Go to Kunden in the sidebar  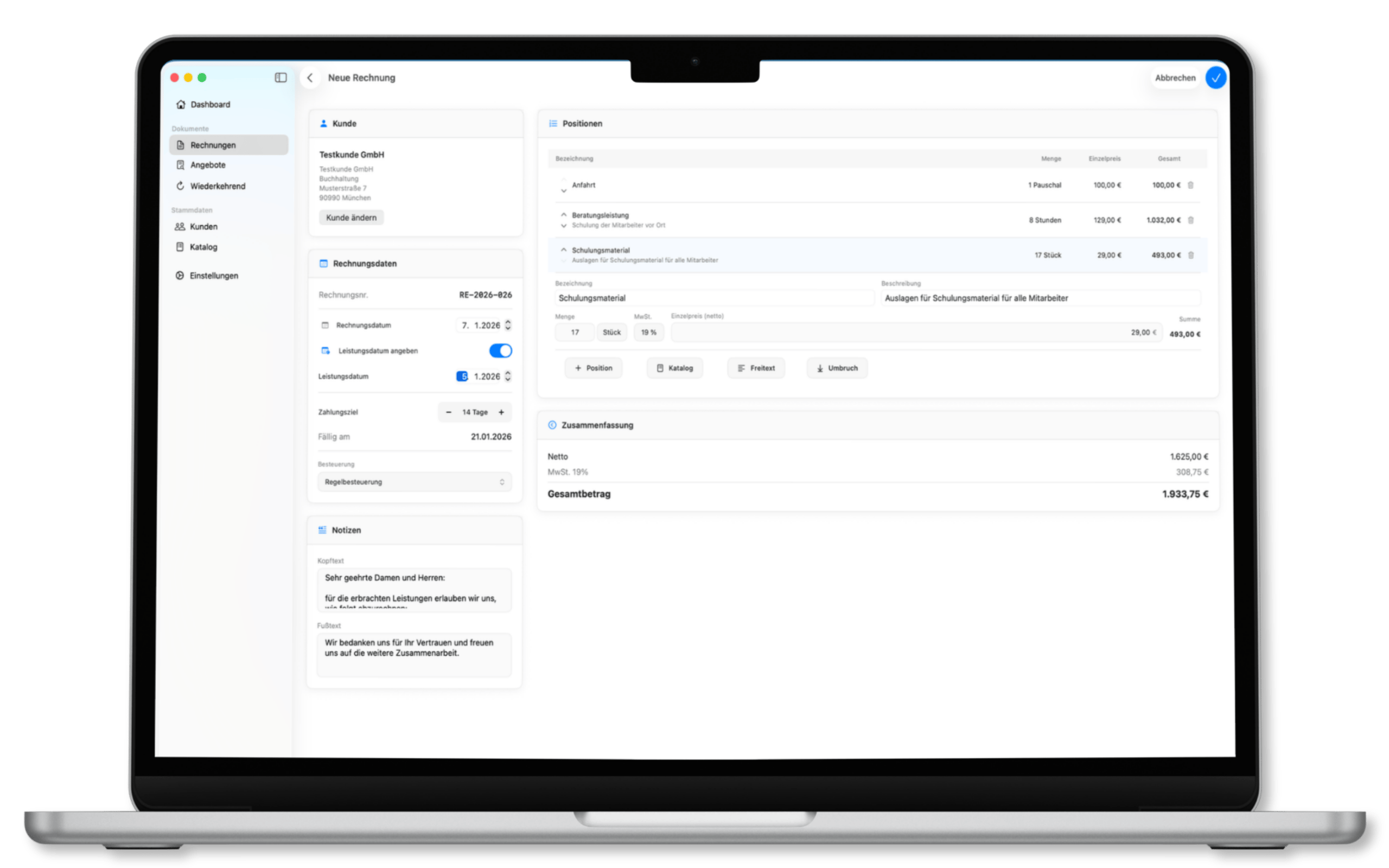tap(203, 227)
